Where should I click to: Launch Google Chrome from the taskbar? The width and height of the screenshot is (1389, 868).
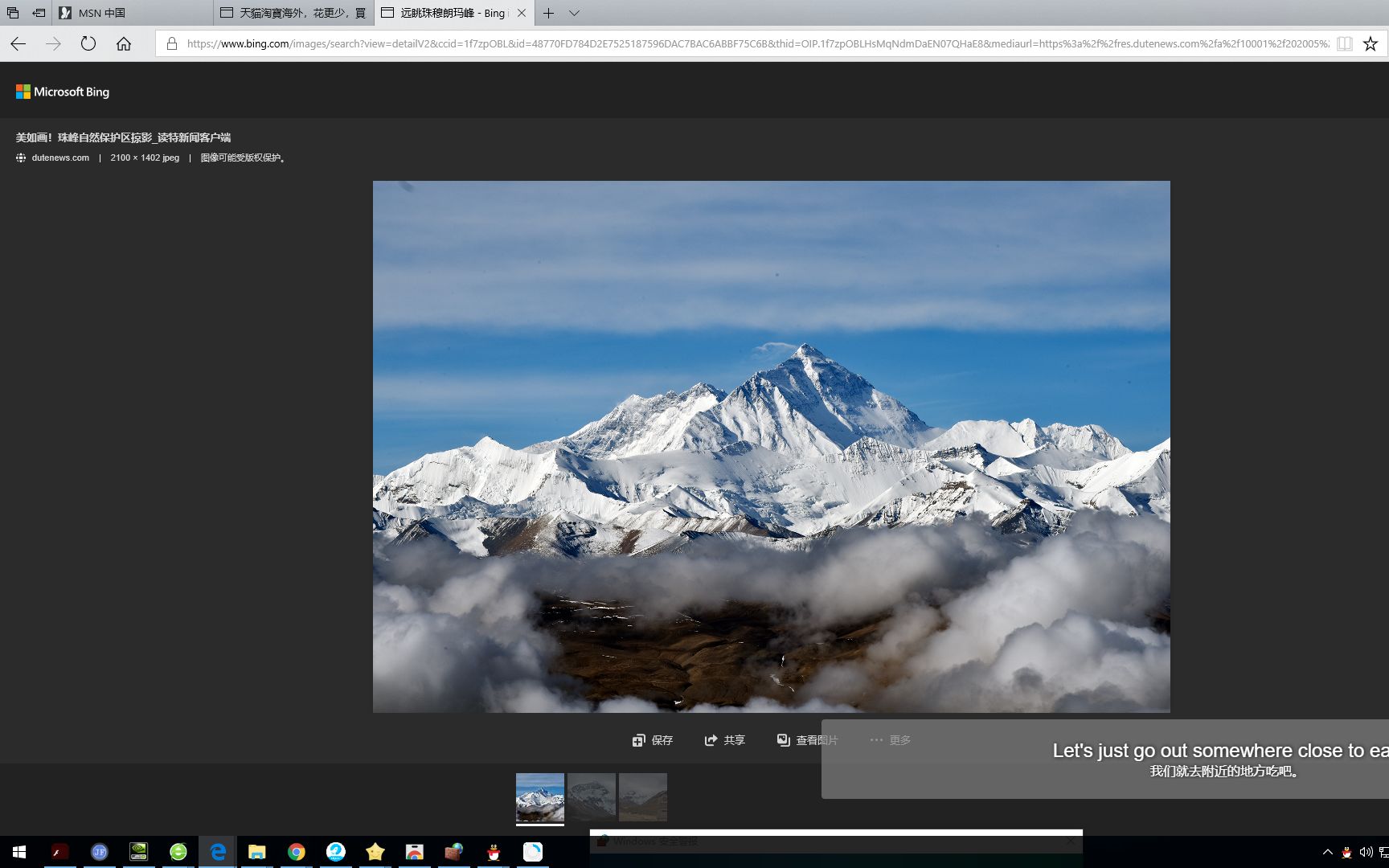point(296,852)
